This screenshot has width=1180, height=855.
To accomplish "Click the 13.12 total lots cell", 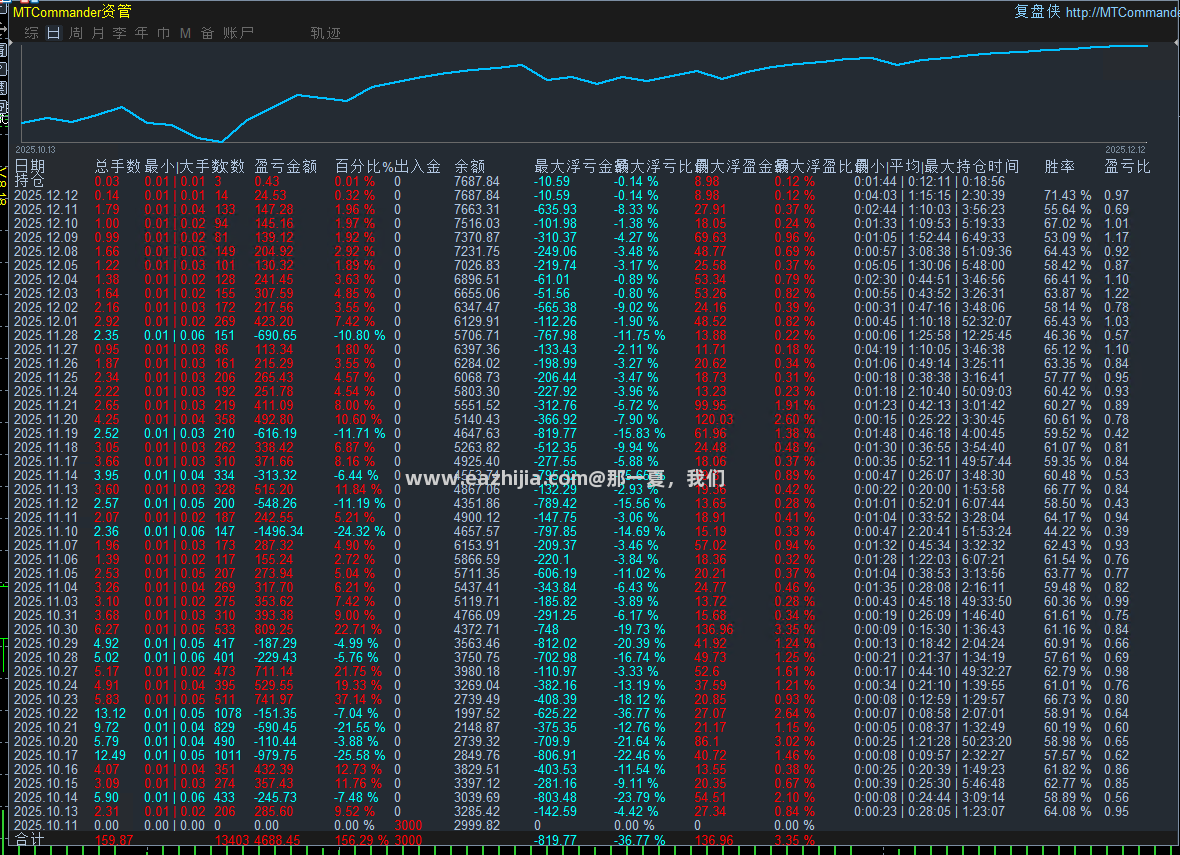I will pos(110,714).
